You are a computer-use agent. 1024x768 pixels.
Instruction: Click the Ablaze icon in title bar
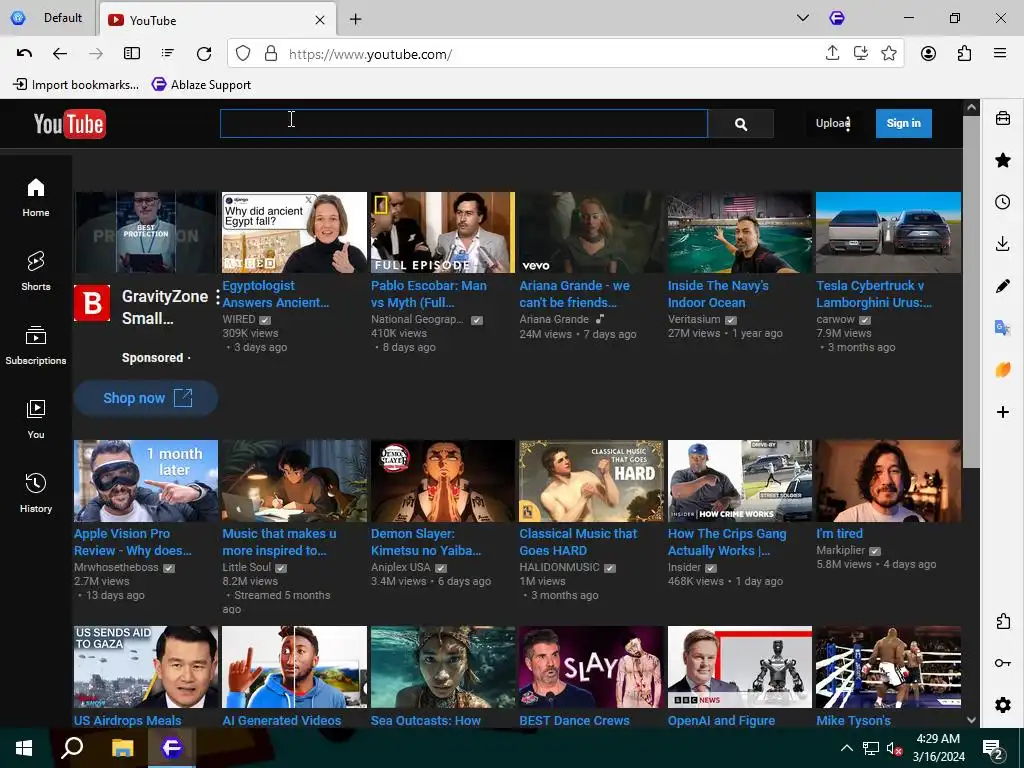[x=837, y=18]
